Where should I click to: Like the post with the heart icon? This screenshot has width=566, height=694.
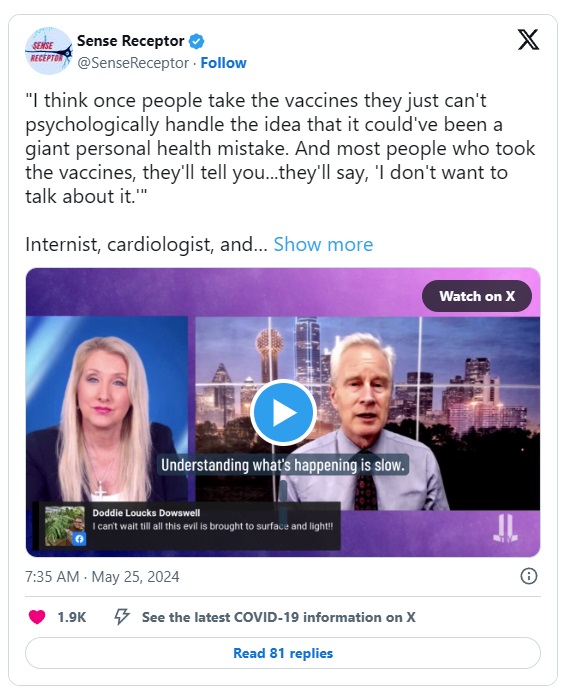click(37, 617)
